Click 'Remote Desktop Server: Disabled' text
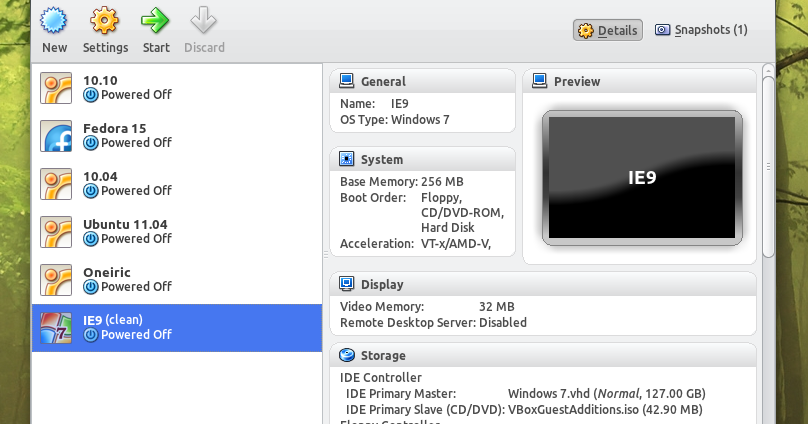This screenshot has height=424, width=808. pyautogui.click(x=433, y=323)
